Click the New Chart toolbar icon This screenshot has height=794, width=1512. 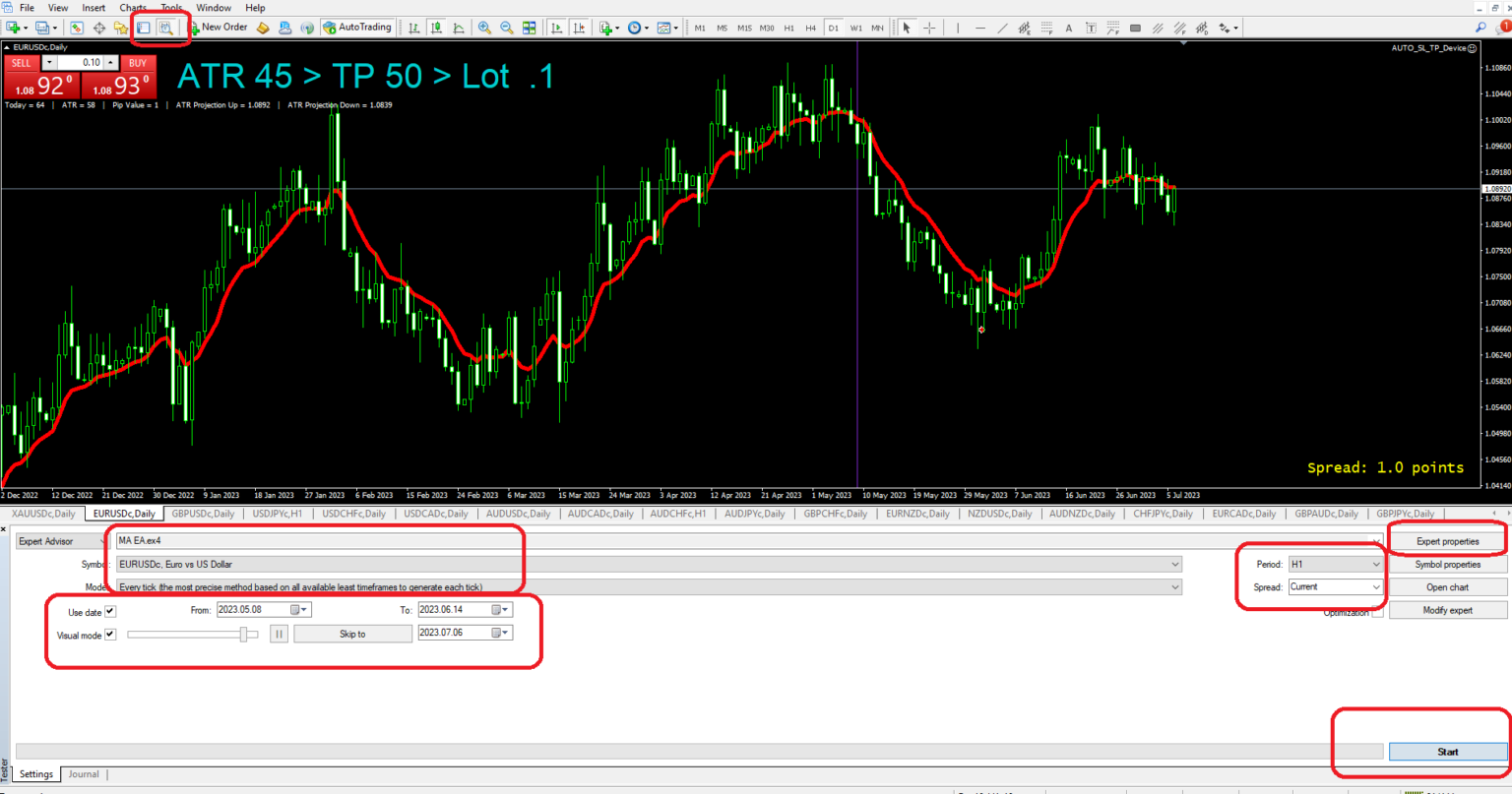point(14,28)
